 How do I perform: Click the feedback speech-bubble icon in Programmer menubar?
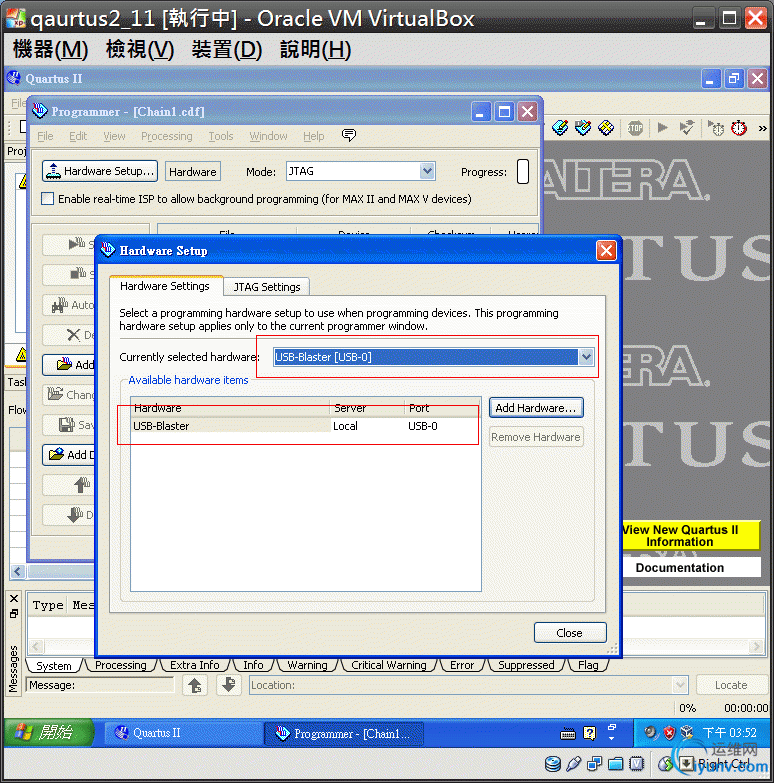point(349,135)
